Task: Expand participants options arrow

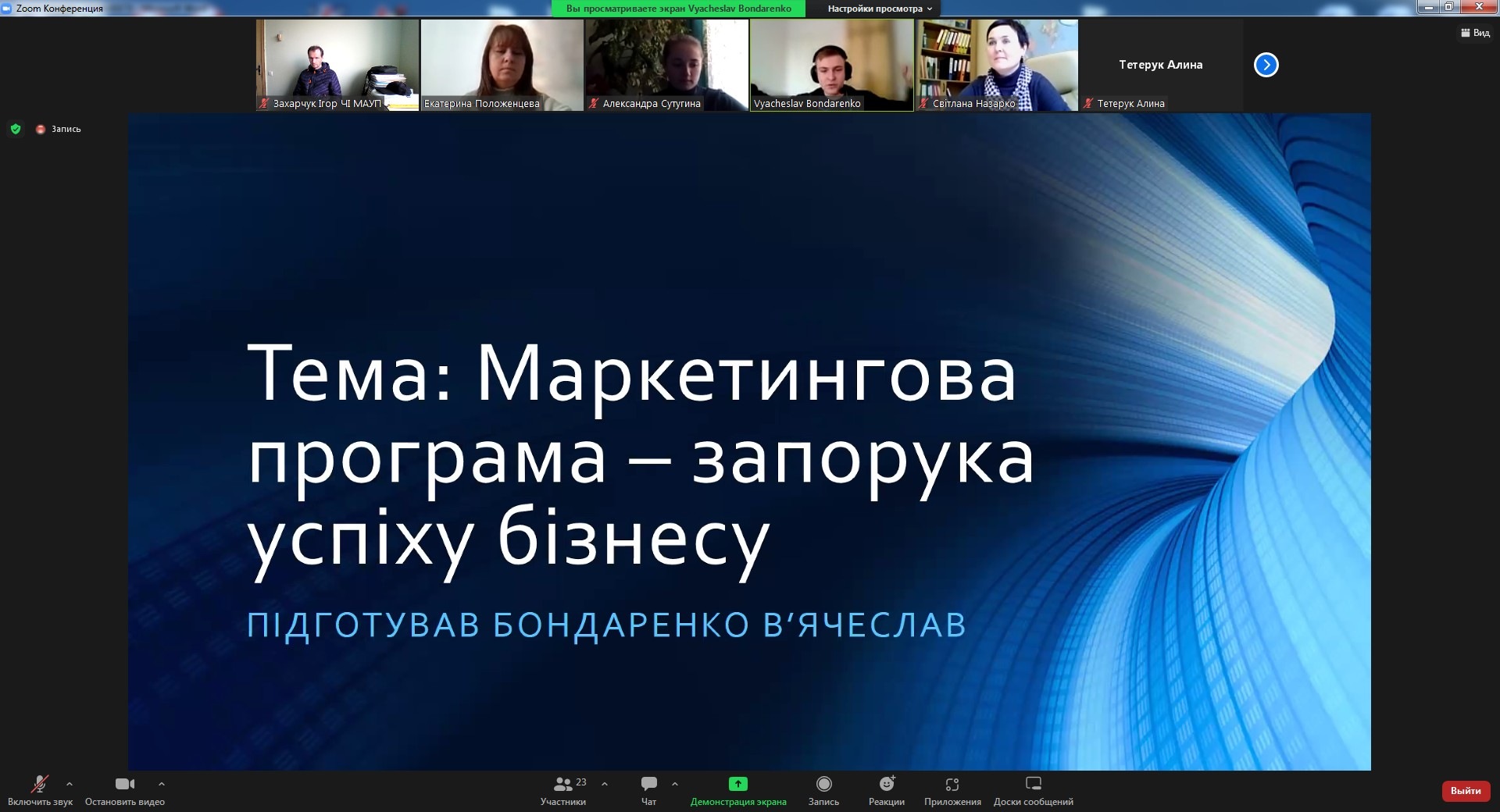Action: pyautogui.click(x=605, y=784)
